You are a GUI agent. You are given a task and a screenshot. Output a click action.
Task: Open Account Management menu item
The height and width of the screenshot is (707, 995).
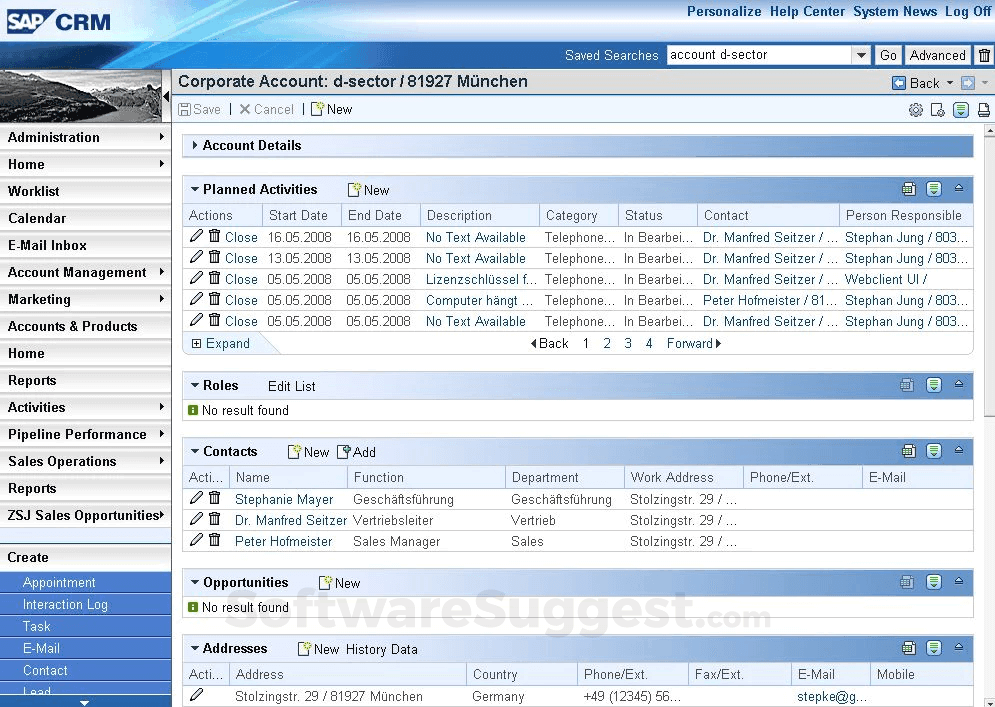(85, 272)
